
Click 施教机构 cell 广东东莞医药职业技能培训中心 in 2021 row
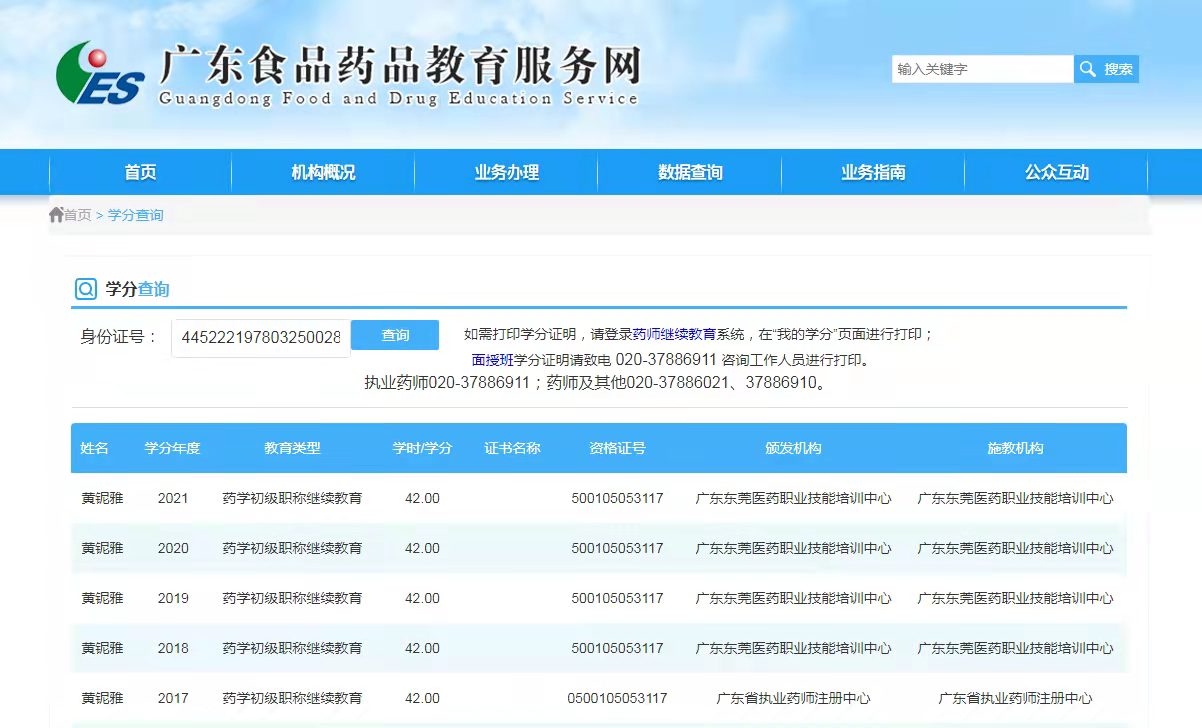(1015, 498)
